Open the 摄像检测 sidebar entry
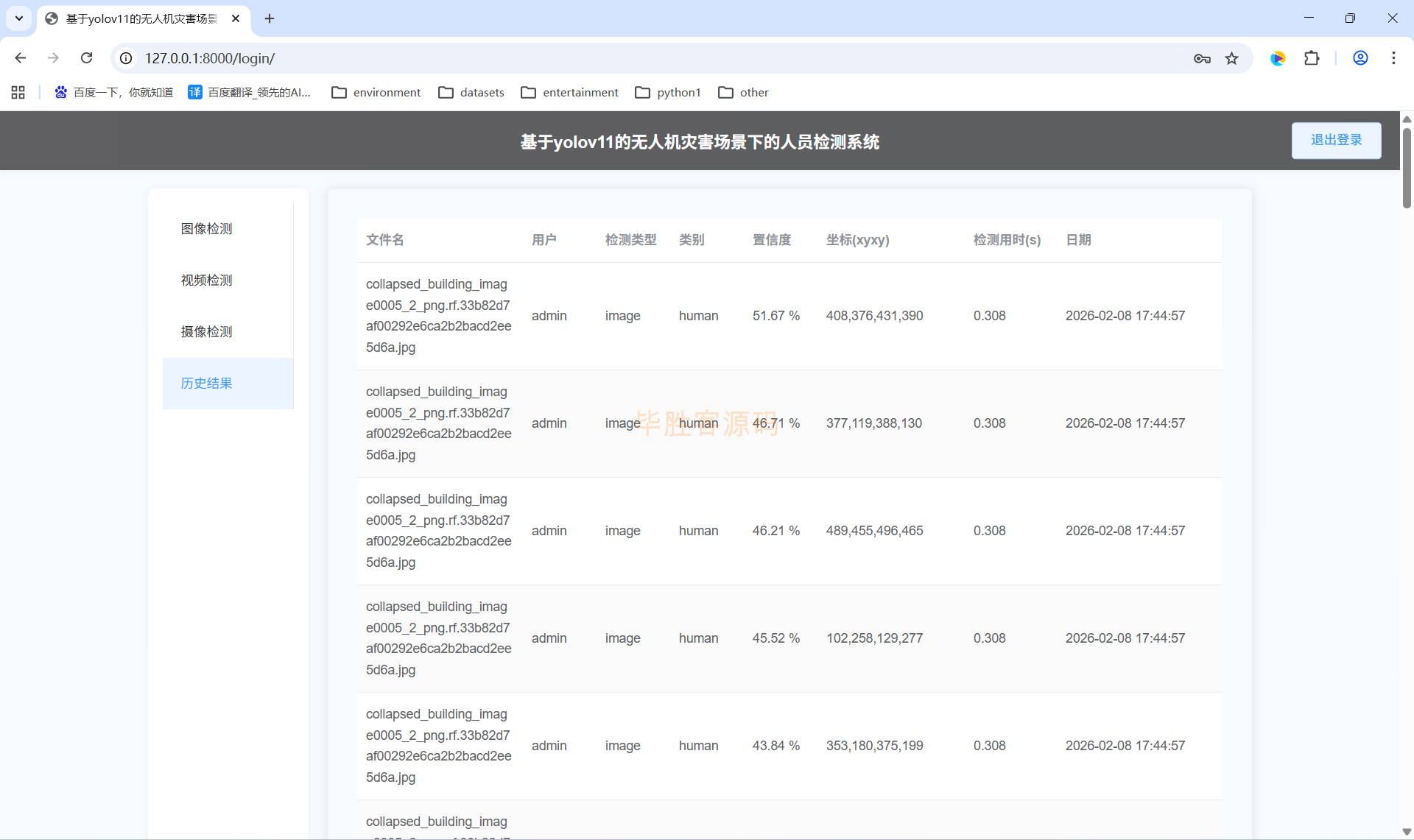Image resolution: width=1414 pixels, height=840 pixels. point(207,332)
